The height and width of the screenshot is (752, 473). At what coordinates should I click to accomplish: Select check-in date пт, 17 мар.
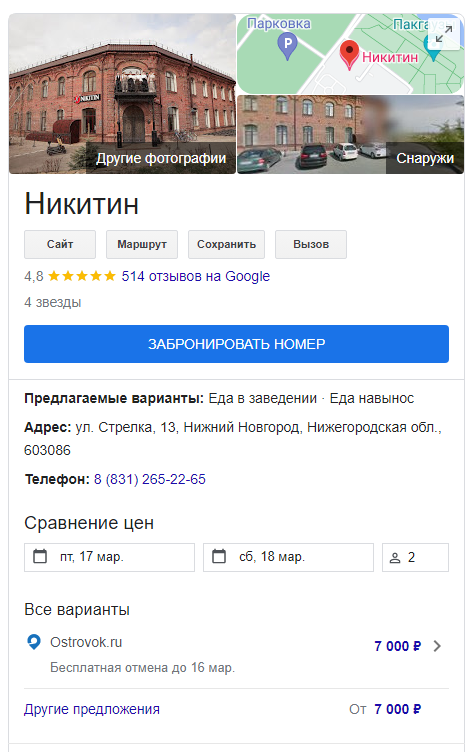[x=109, y=557]
